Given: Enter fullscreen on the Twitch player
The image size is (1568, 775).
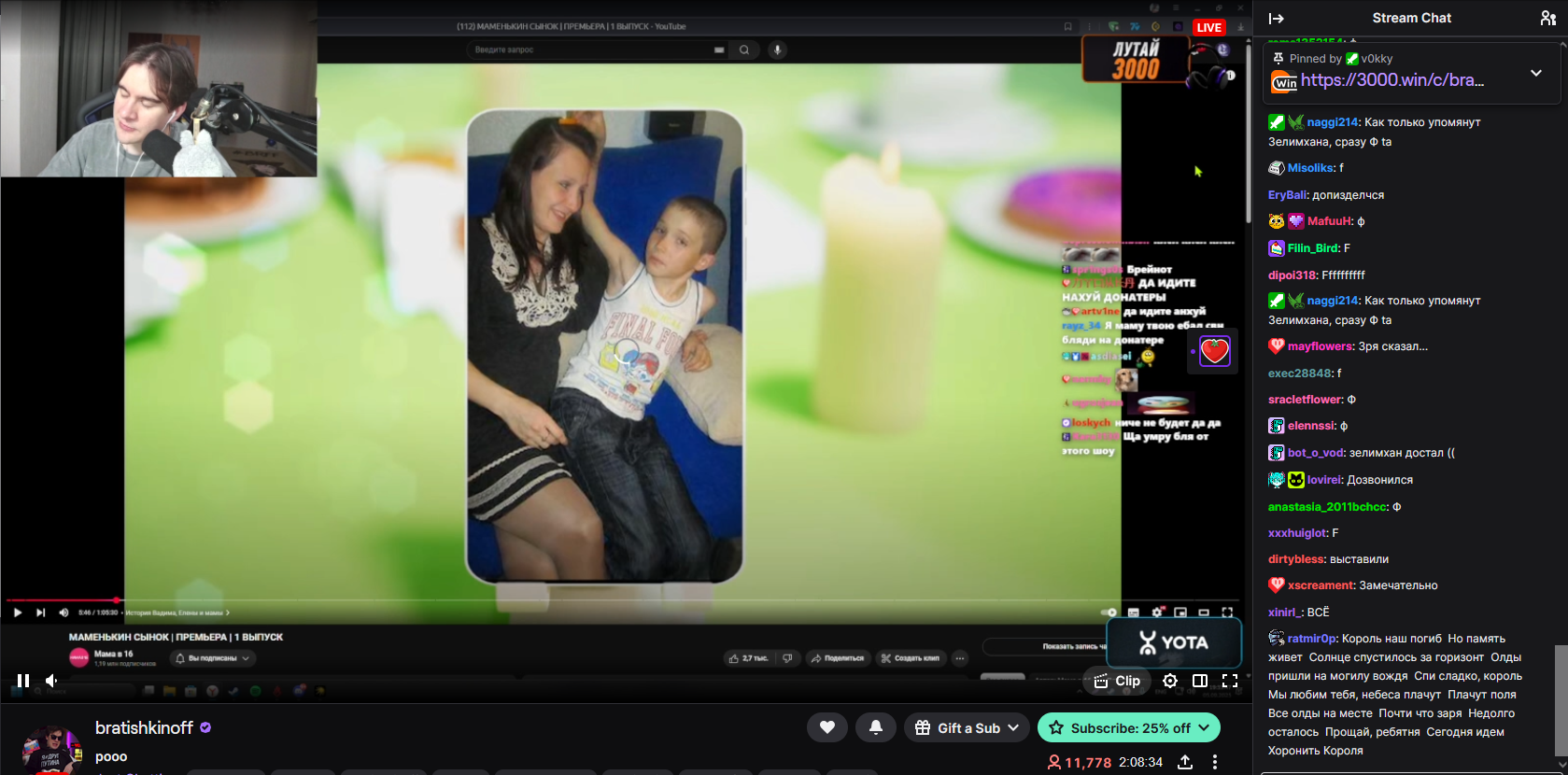Looking at the screenshot, I should click(1230, 681).
